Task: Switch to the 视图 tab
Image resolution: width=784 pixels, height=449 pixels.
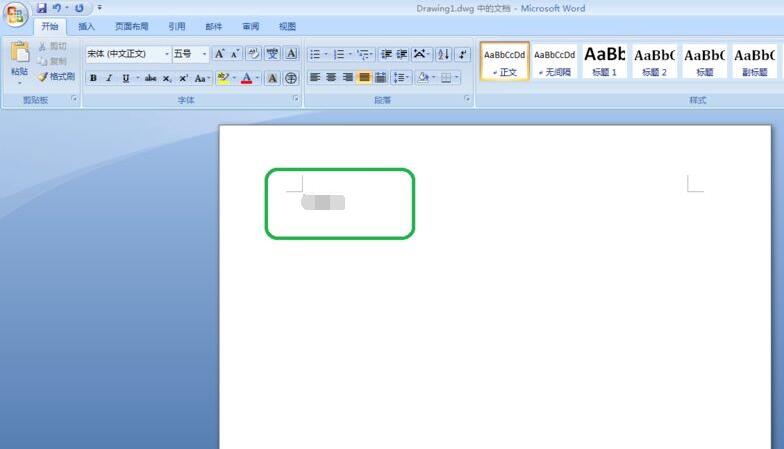Action: pyautogui.click(x=288, y=26)
